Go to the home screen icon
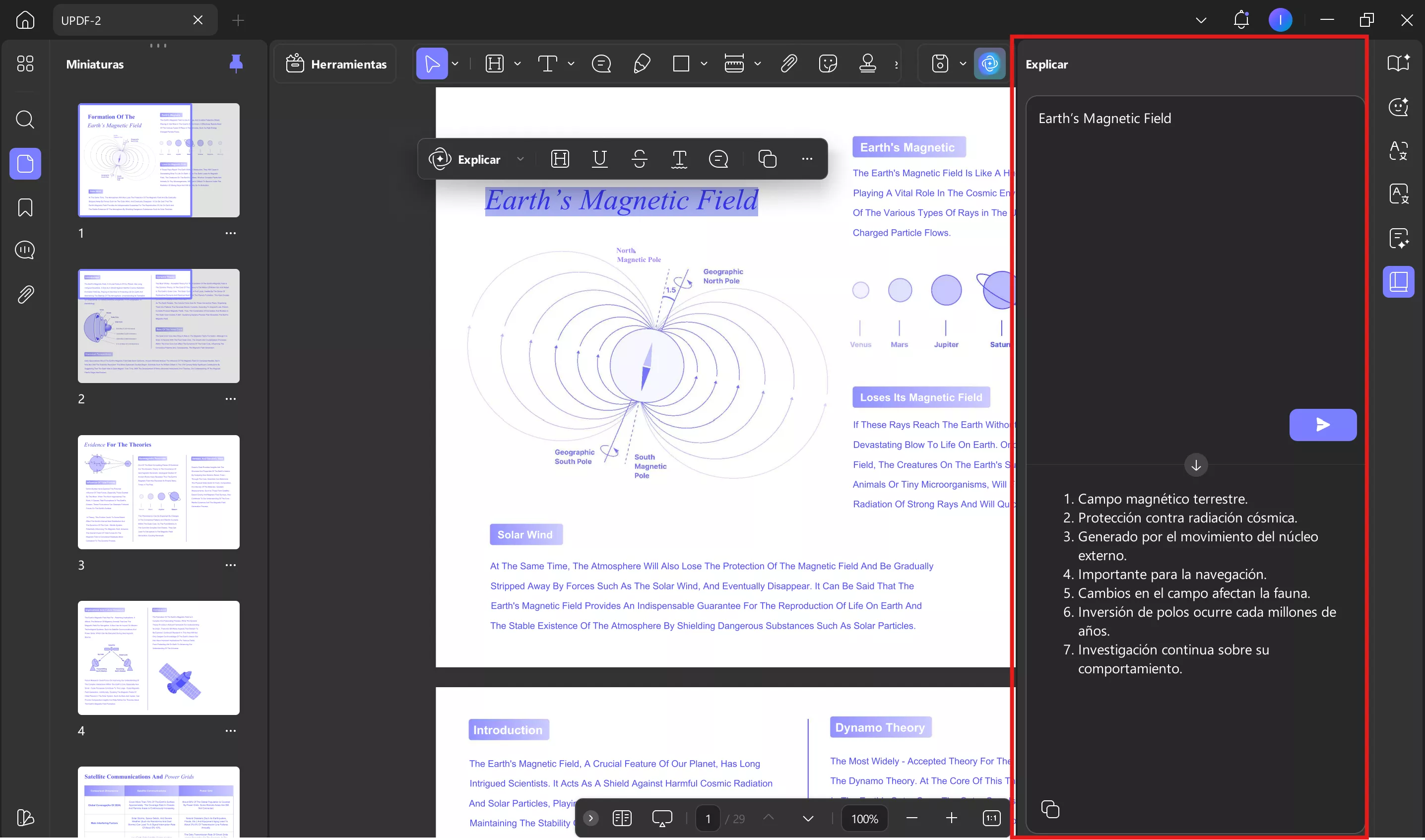Viewport: 1425px width, 840px height. pos(25,20)
